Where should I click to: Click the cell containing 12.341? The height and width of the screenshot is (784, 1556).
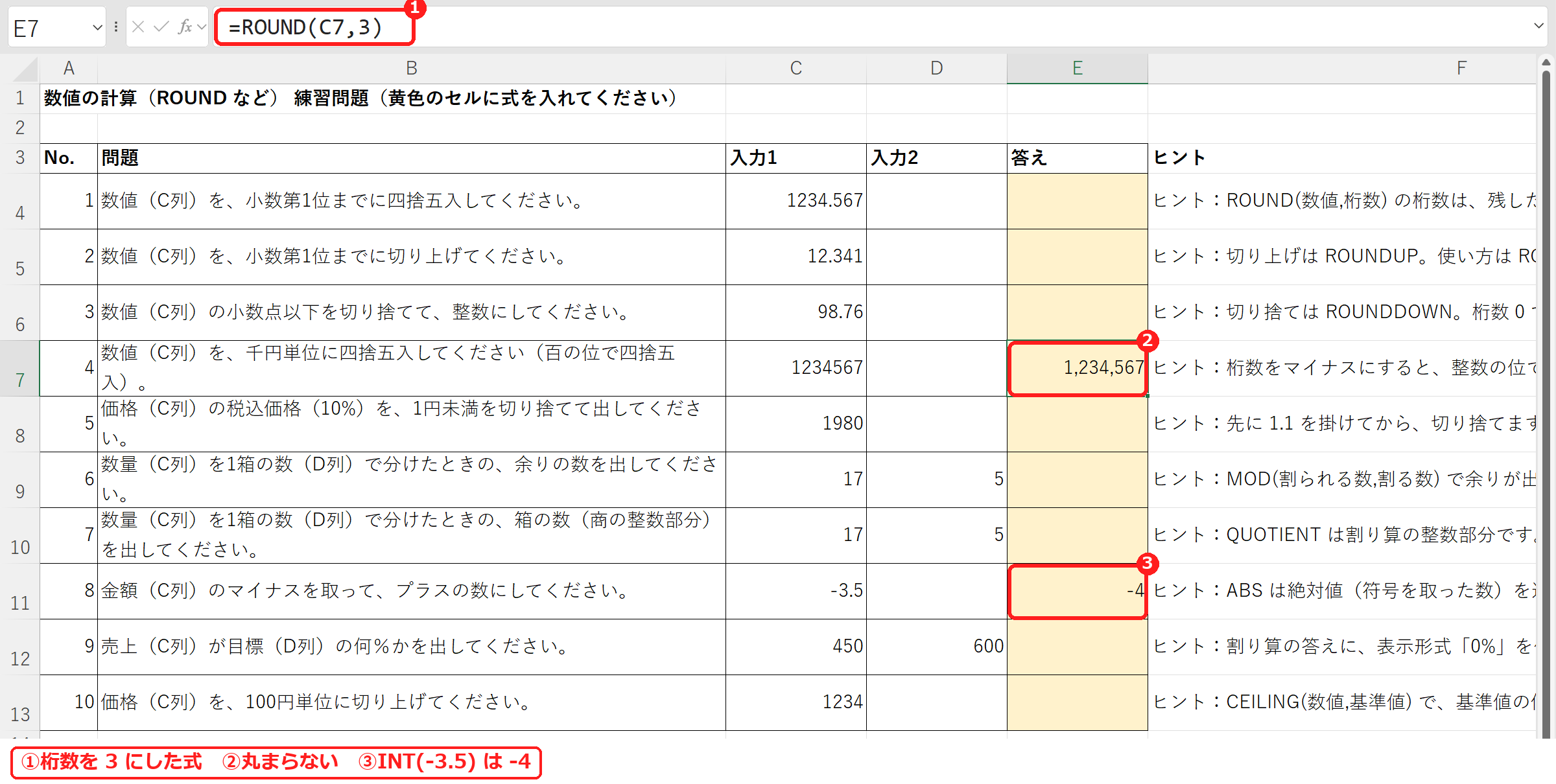pos(796,257)
